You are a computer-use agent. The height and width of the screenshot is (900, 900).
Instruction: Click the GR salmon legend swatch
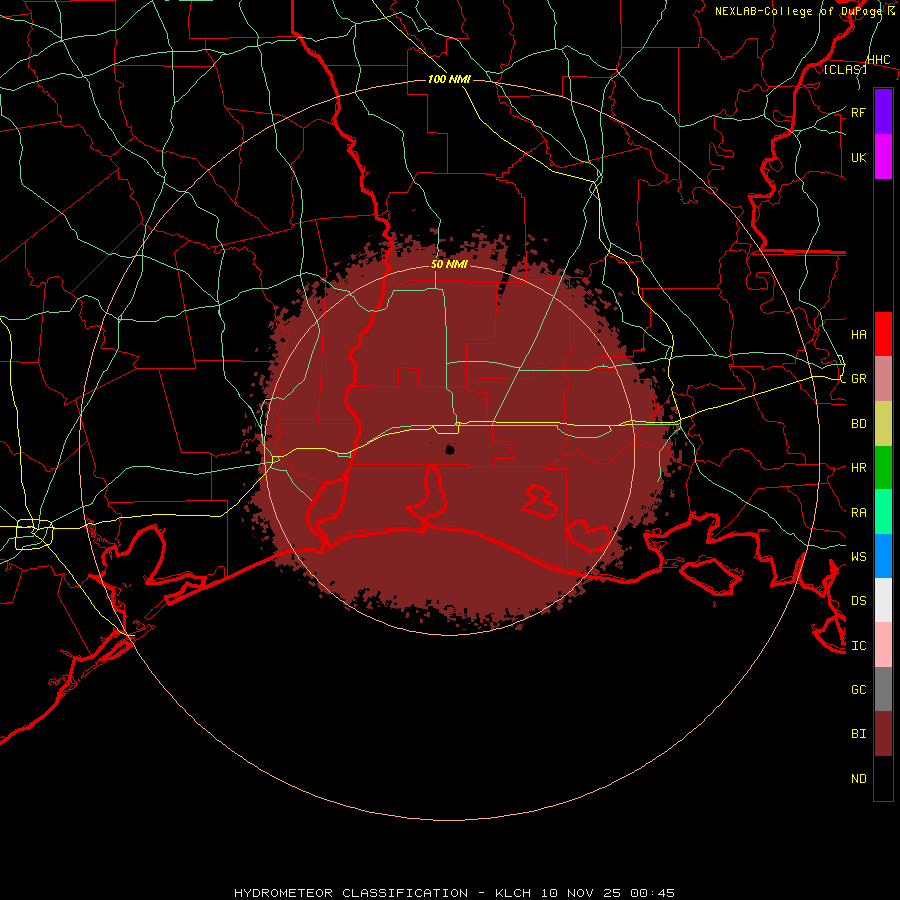pyautogui.click(x=883, y=379)
